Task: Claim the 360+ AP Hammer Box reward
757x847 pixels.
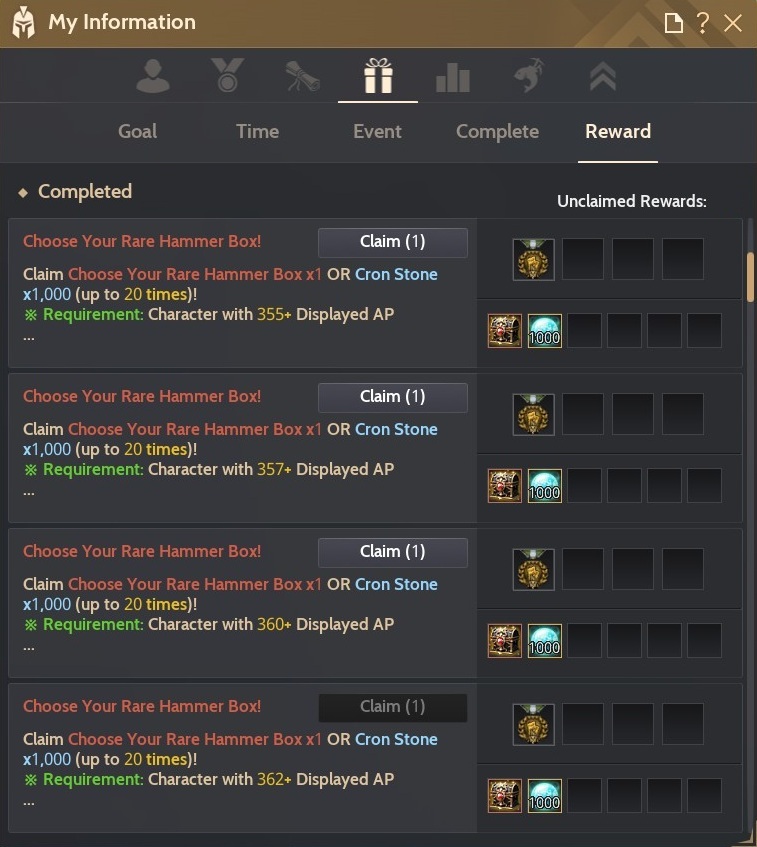Action: coord(393,552)
